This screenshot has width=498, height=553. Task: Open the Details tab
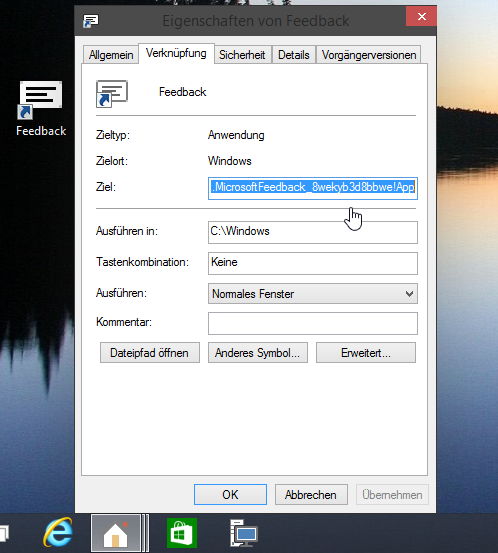coord(293,55)
